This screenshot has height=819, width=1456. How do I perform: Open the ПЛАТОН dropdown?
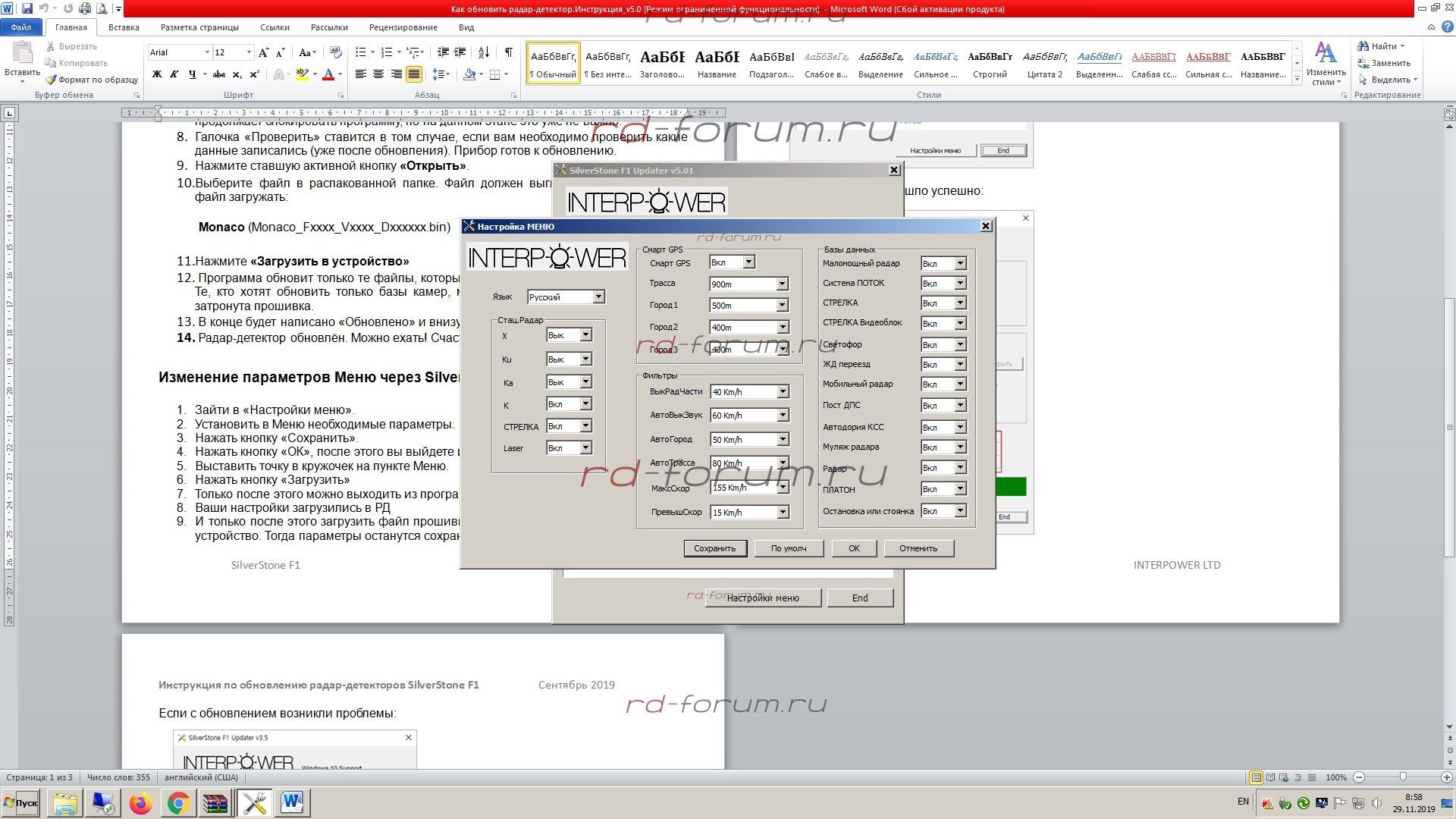click(960, 490)
